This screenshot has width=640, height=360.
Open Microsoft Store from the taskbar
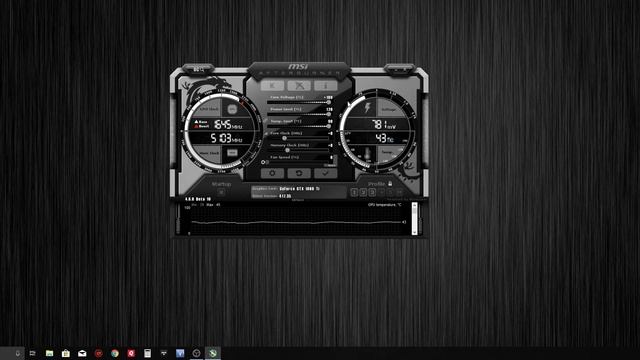point(66,353)
